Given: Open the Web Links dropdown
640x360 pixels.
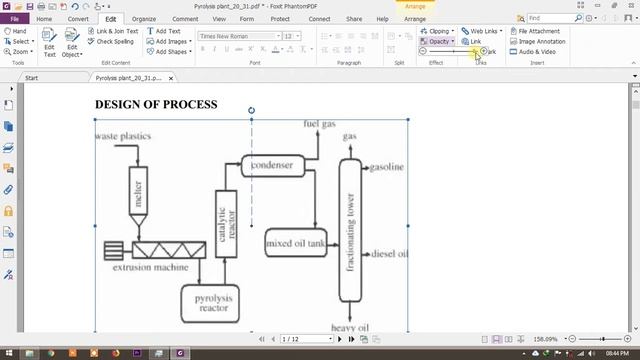Looking at the screenshot, I should coord(501,31).
